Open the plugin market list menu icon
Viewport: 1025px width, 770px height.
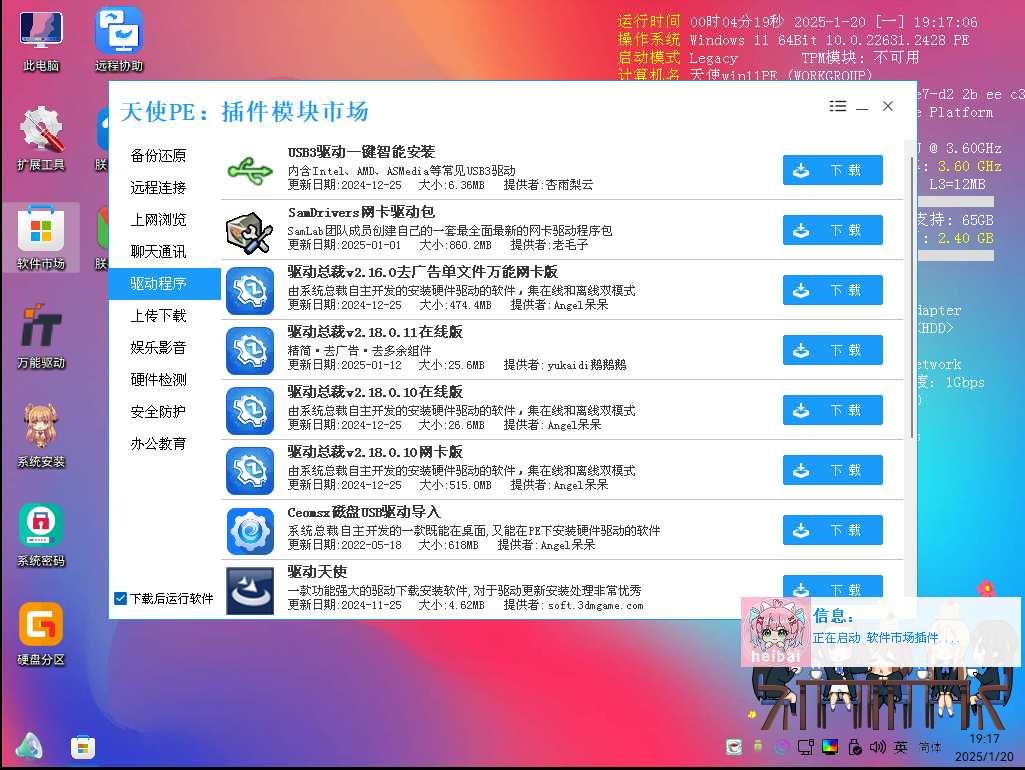coord(838,106)
